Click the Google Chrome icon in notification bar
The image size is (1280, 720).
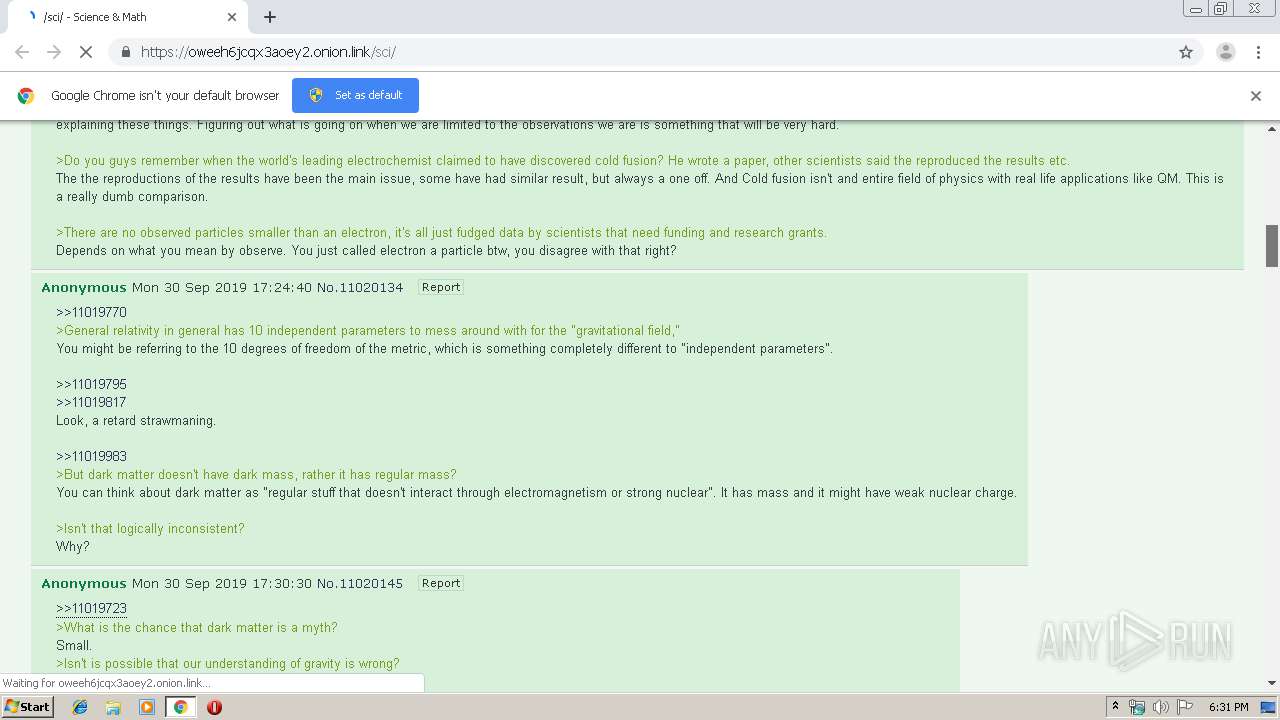(26, 96)
